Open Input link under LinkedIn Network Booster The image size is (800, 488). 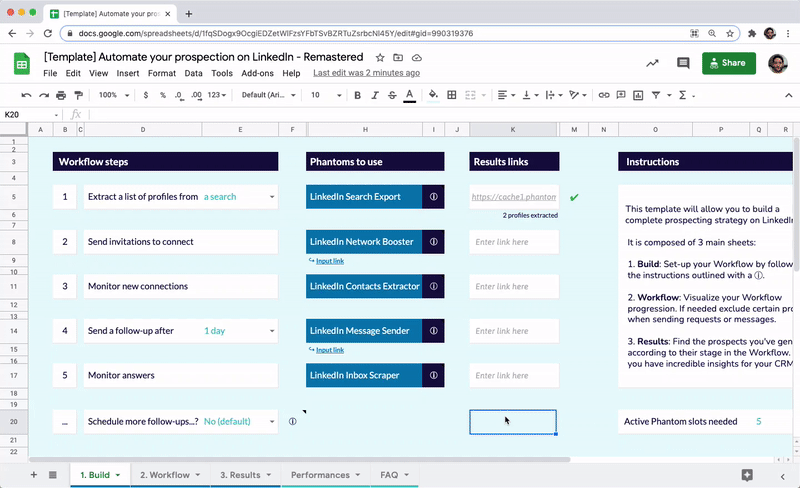point(329,261)
